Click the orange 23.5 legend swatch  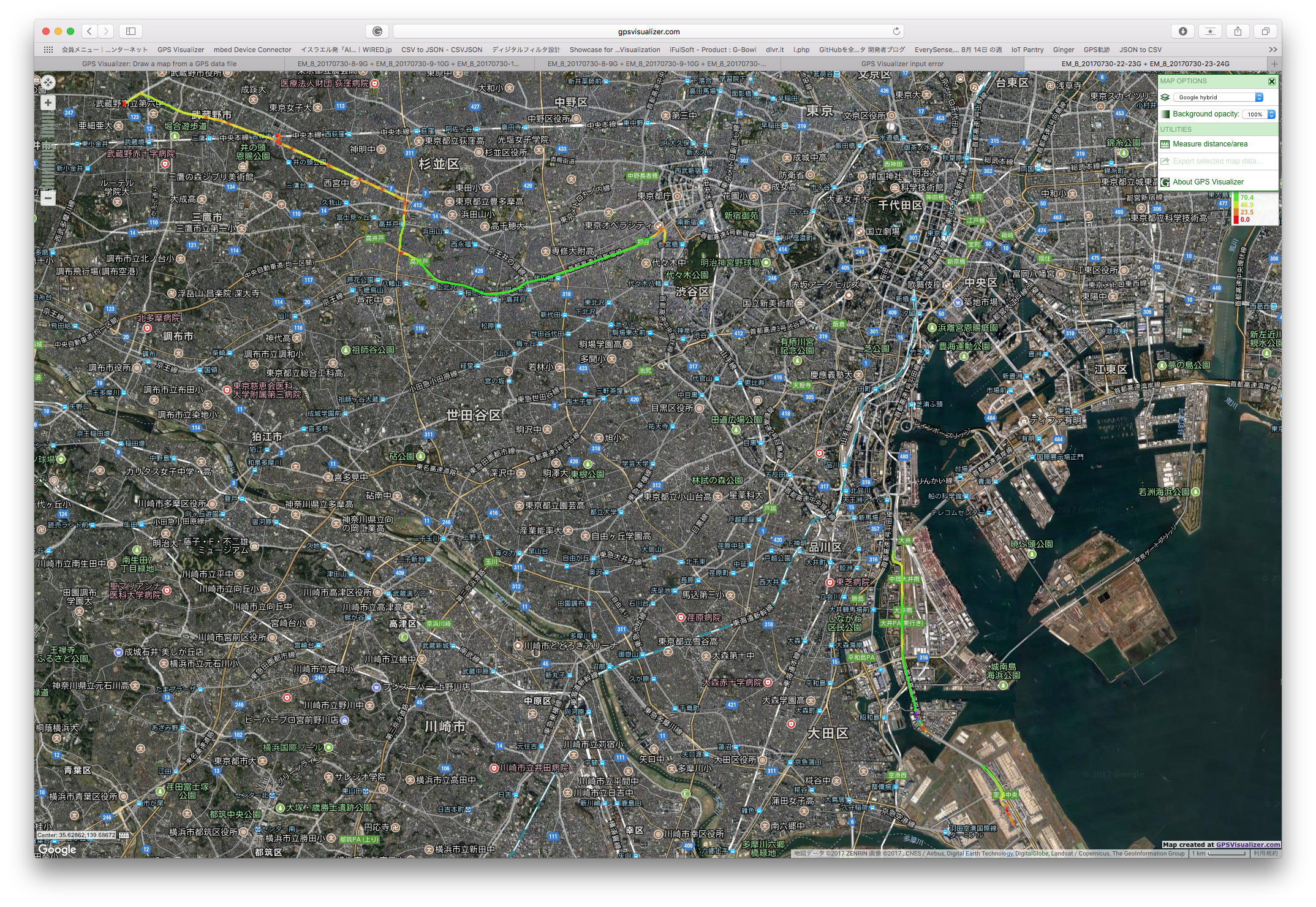(x=1236, y=212)
